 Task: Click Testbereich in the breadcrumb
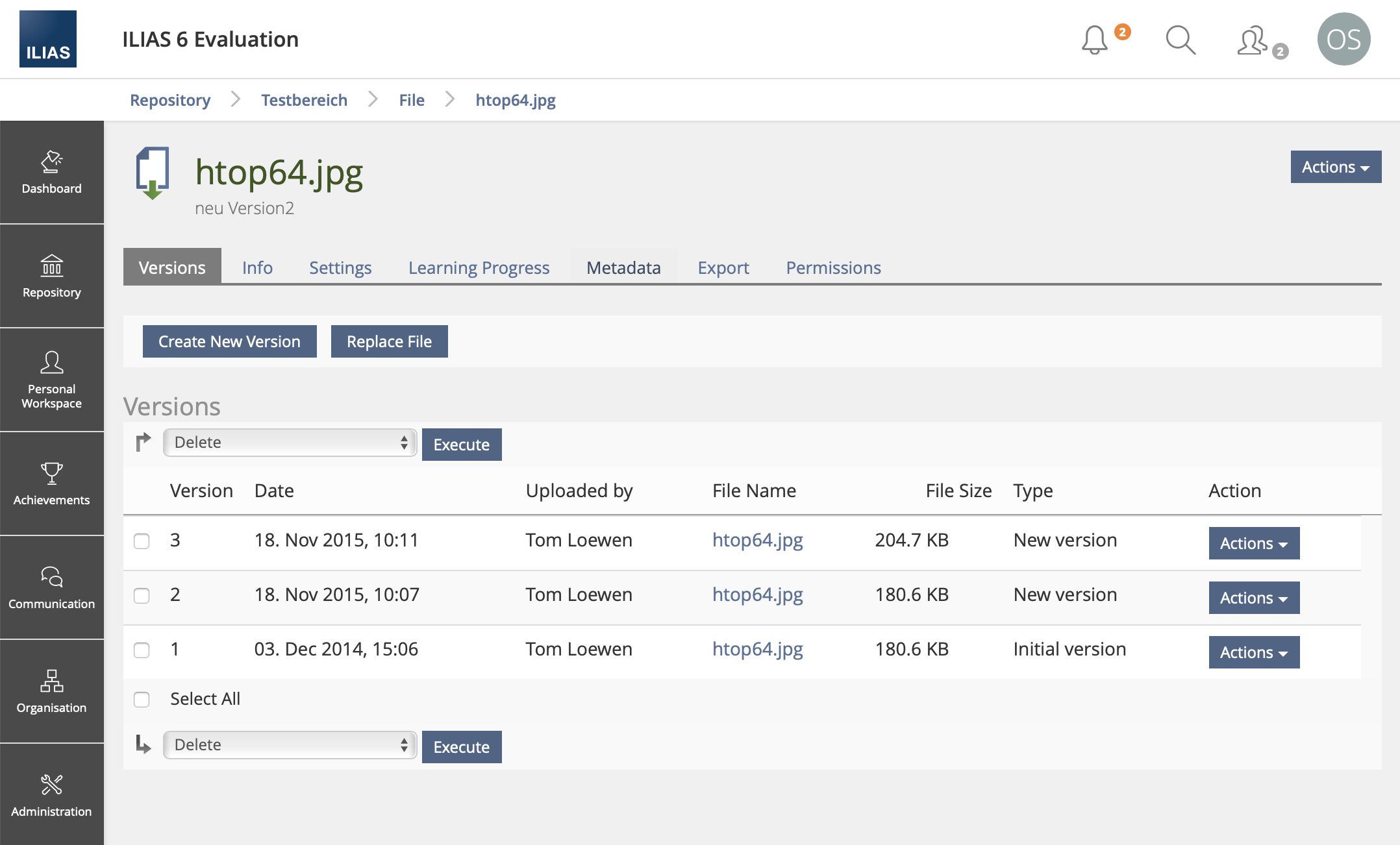click(304, 100)
